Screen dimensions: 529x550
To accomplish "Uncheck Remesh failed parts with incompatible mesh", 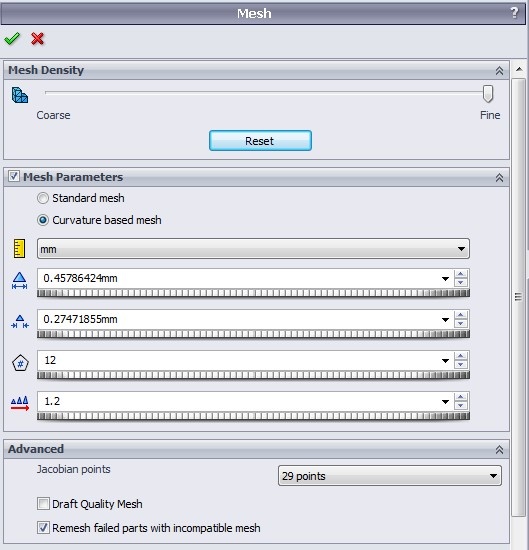I will point(43,528).
